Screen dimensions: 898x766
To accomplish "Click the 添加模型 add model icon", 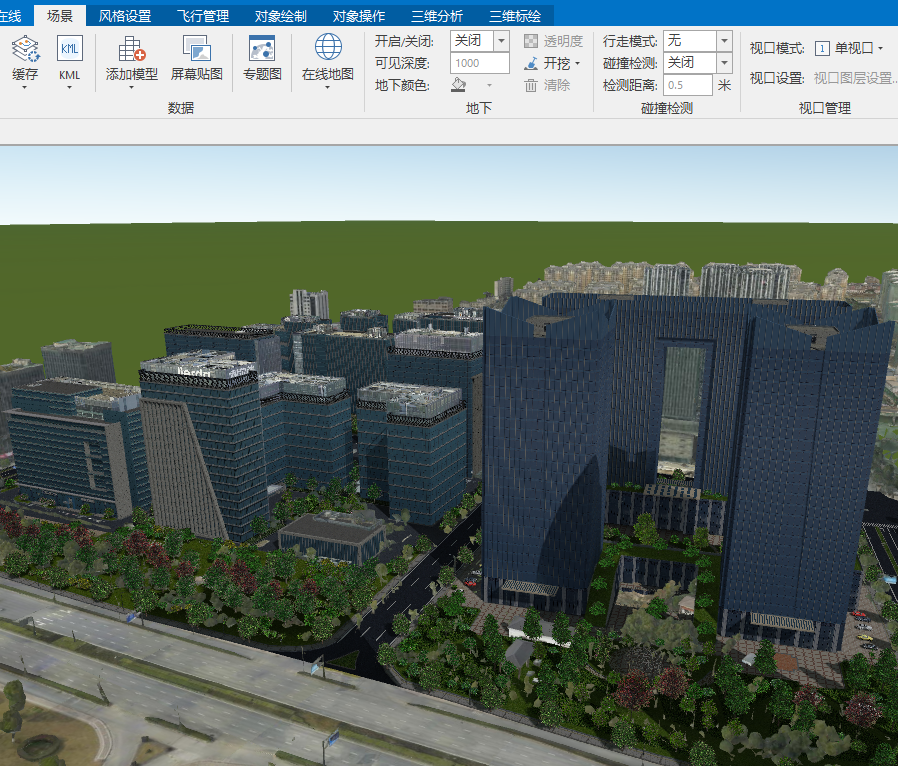I will [x=132, y=48].
